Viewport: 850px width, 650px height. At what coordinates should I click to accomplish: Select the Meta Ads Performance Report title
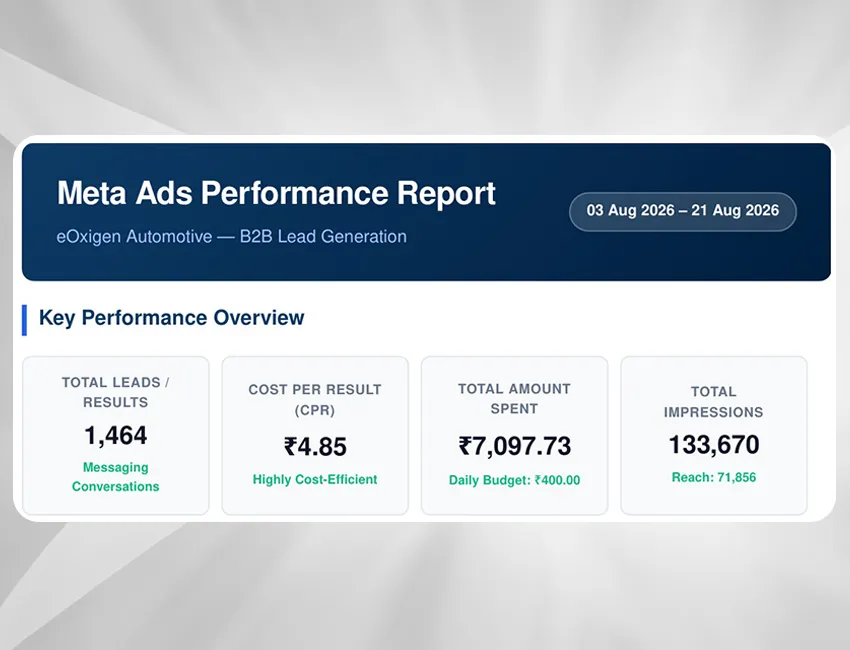pyautogui.click(x=276, y=193)
